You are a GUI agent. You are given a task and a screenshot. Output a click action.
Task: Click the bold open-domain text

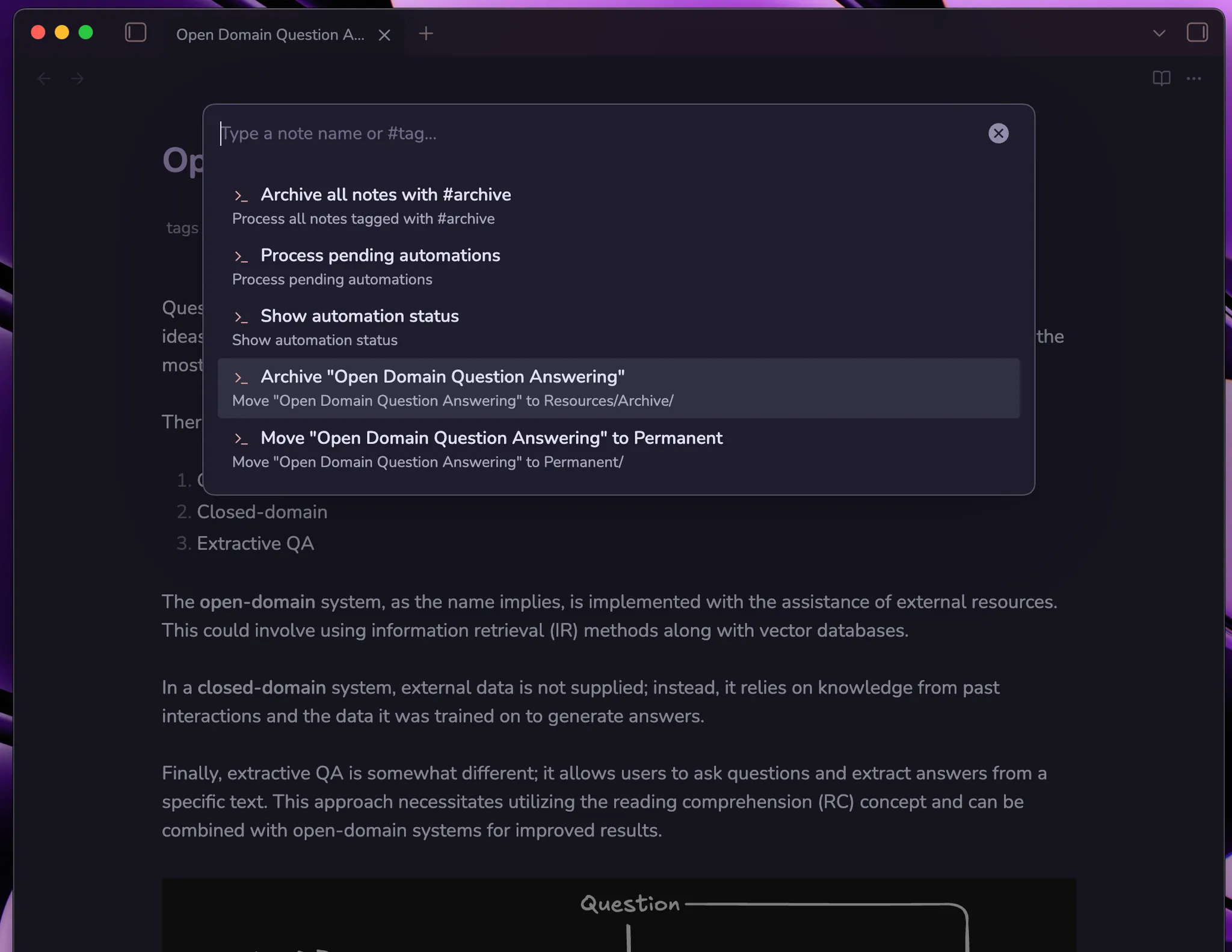click(257, 602)
